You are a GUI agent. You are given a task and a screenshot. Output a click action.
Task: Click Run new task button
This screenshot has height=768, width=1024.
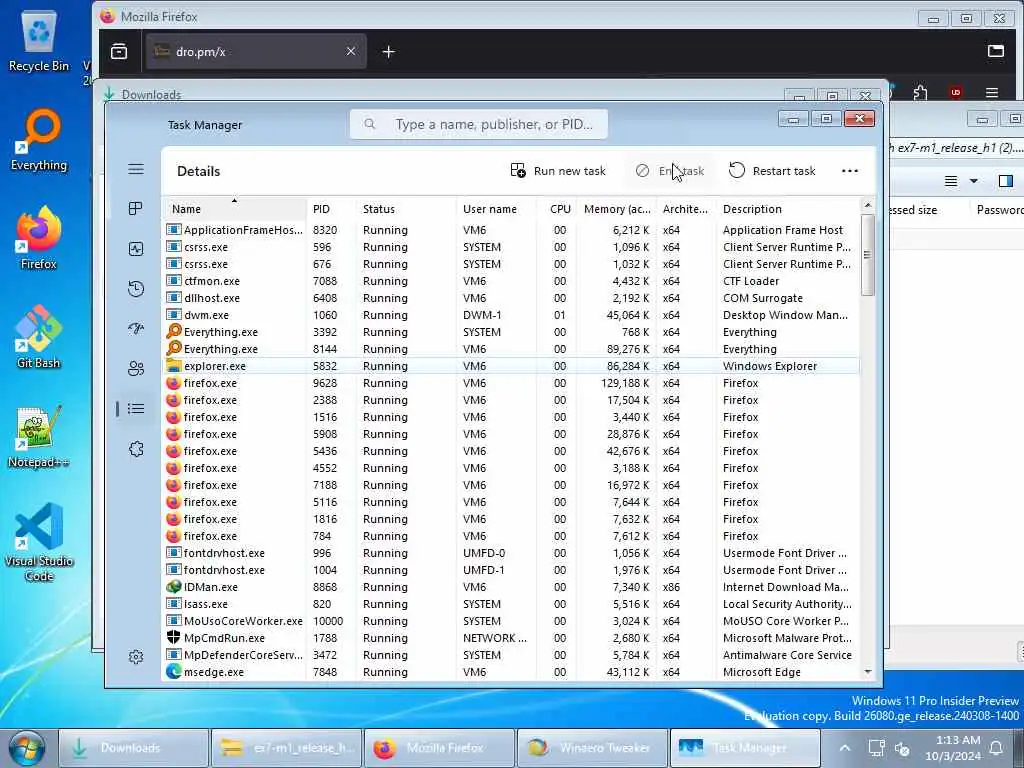(558, 171)
